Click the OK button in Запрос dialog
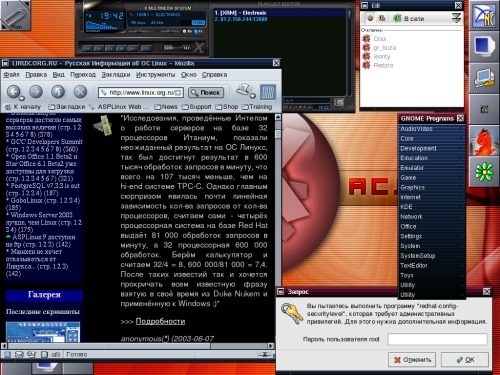The image size is (500, 375). pos(465,360)
